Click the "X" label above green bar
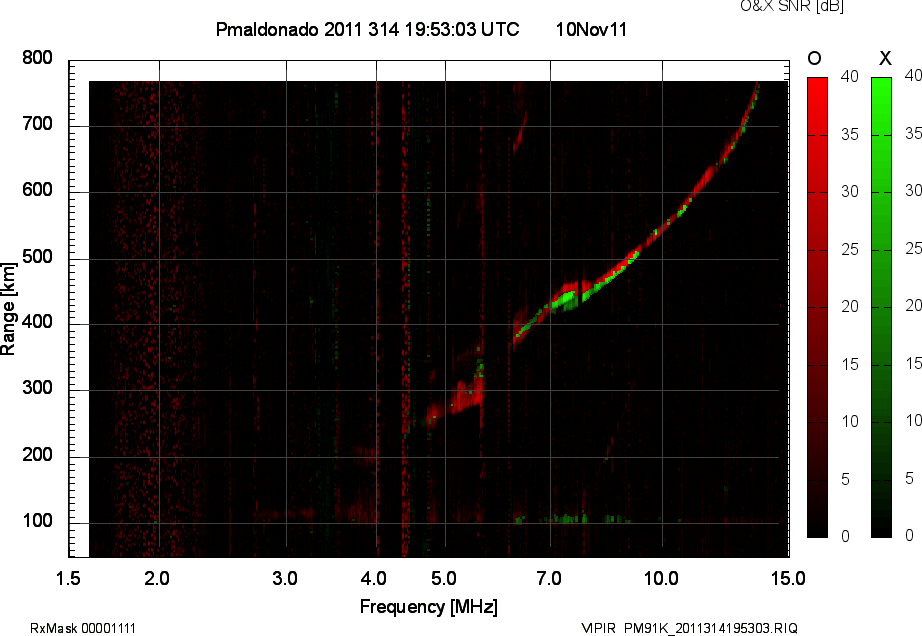 point(885,58)
